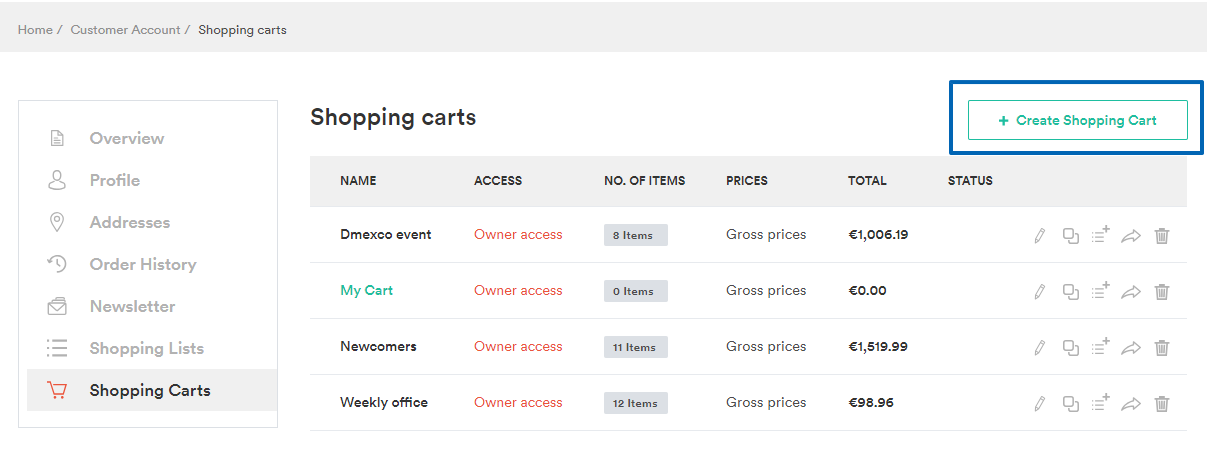1207x449 pixels.
Task: Open the My Cart link
Action: click(366, 290)
